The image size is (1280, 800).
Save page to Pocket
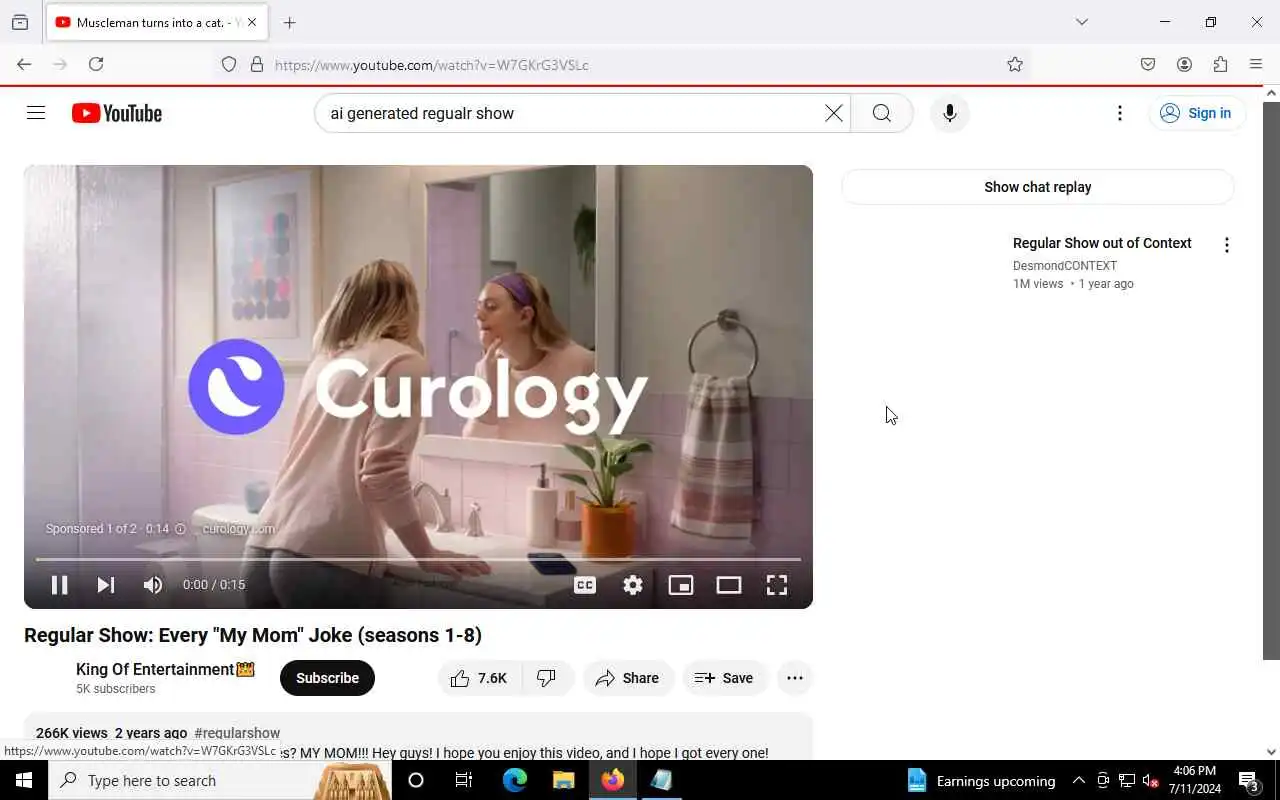[1148, 64]
